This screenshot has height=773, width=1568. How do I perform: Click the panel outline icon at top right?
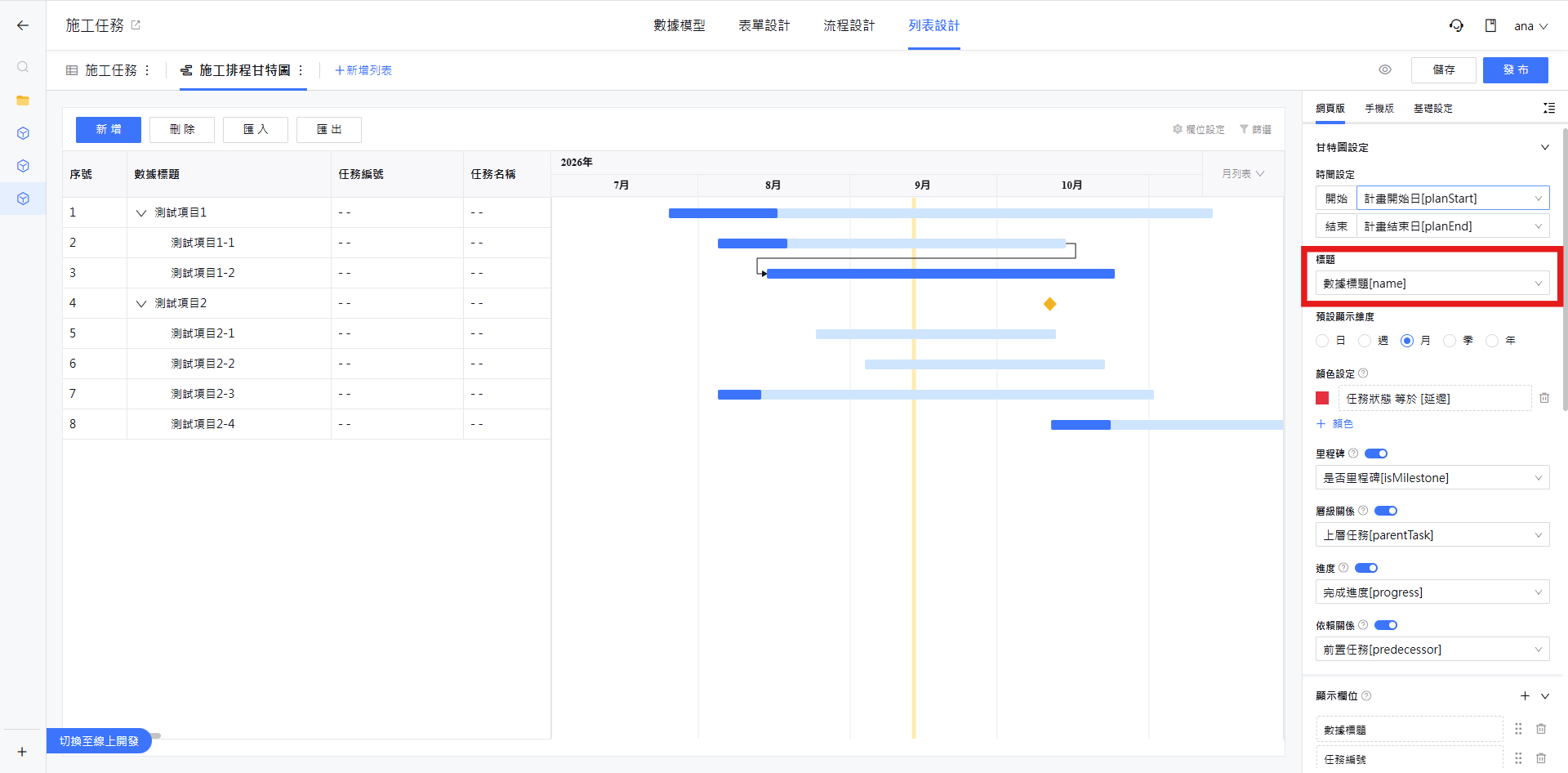point(1548,108)
